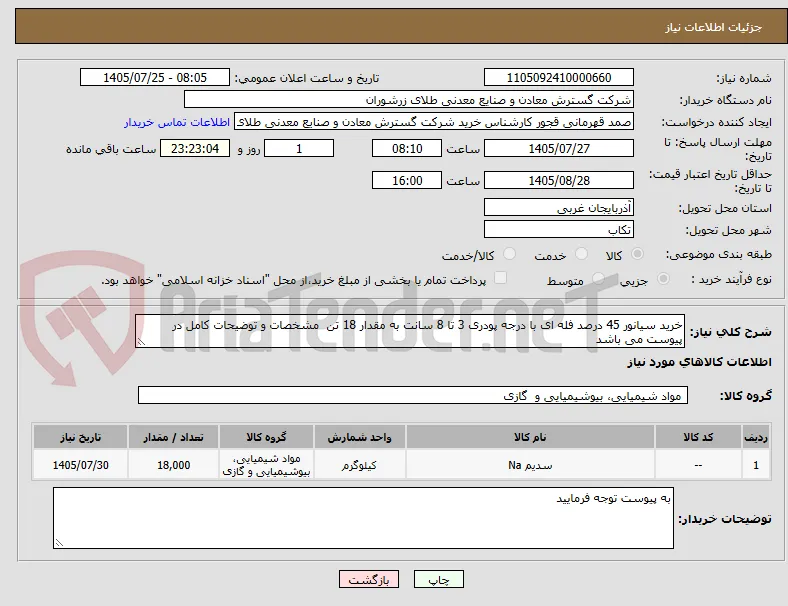The width and height of the screenshot is (788, 606).
Task: Select the جزیی purchase type radio
Action: [x=663, y=278]
